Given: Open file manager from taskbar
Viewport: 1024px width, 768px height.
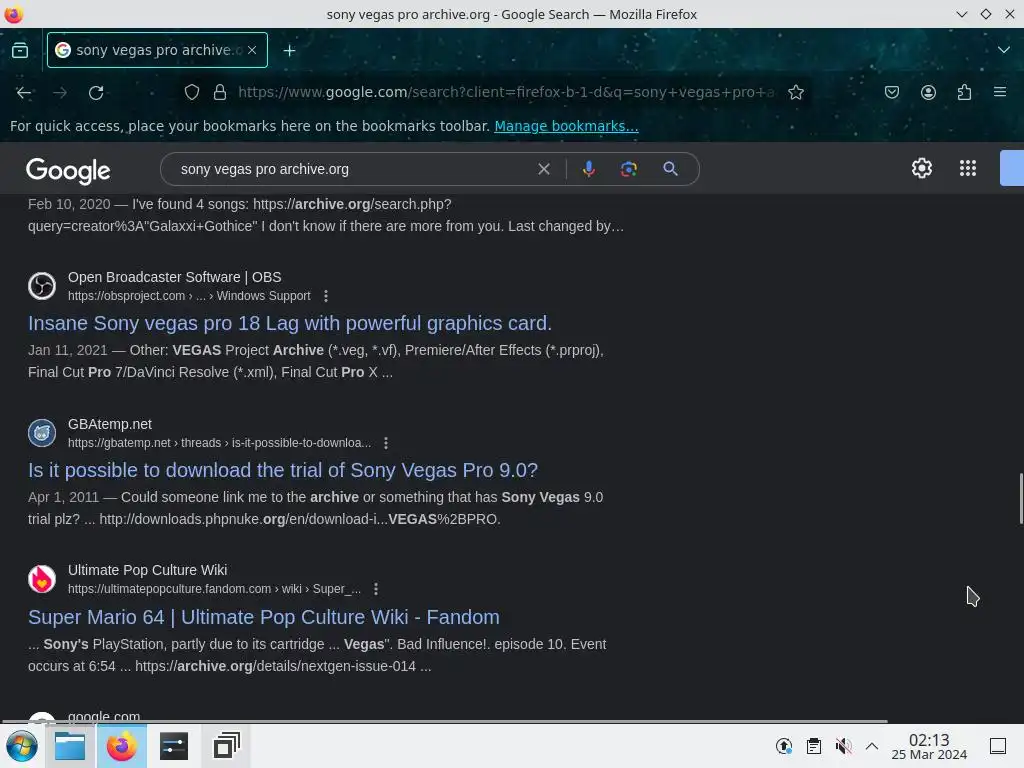Looking at the screenshot, I should pos(70,746).
